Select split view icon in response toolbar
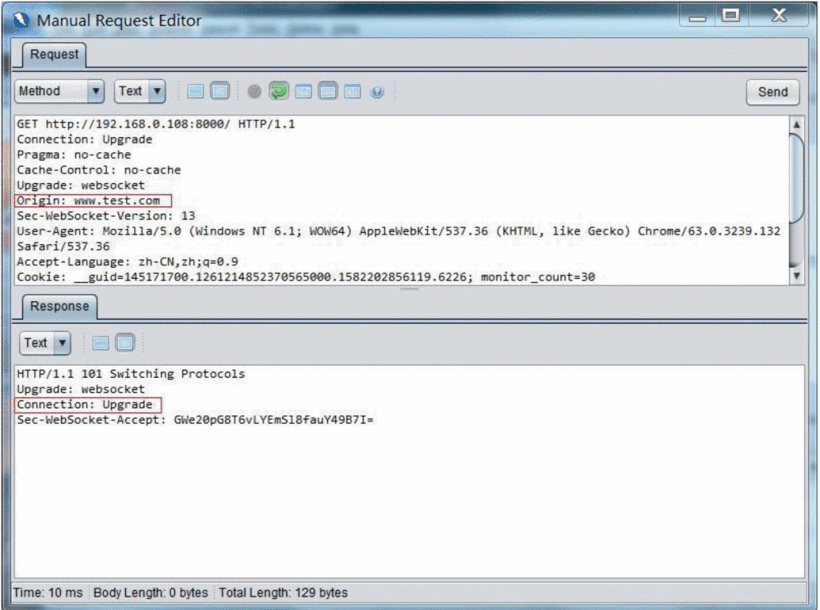 click(124, 343)
